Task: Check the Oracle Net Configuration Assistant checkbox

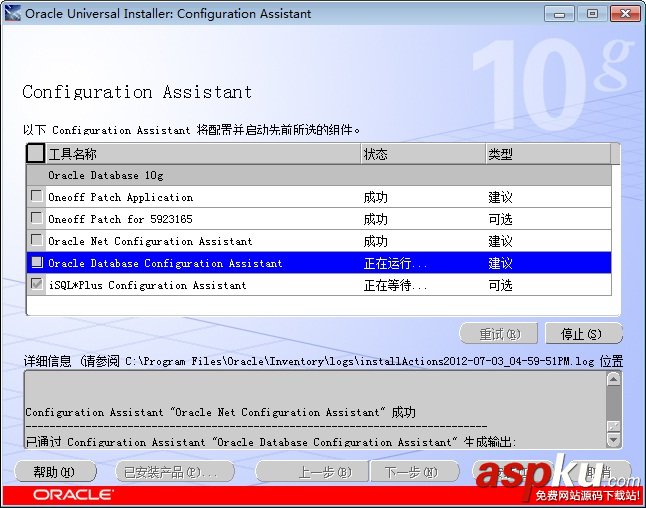Action: point(37,240)
